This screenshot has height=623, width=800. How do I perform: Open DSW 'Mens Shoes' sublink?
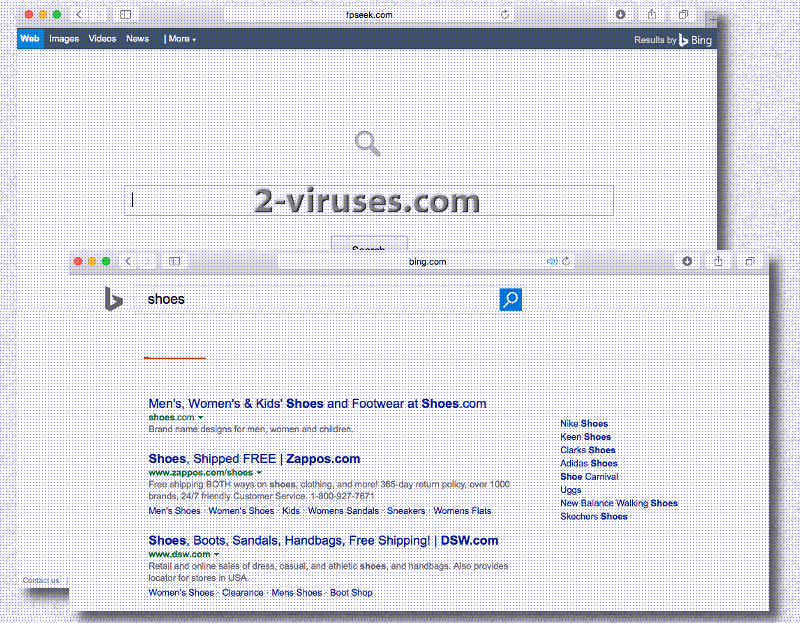pyautogui.click(x=297, y=592)
